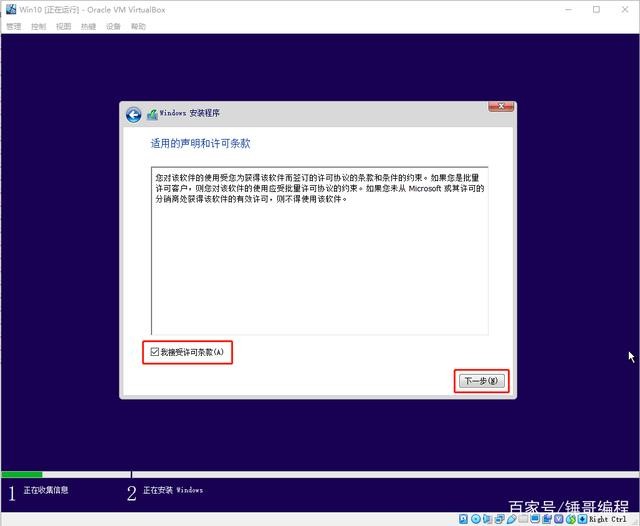Minimize the VirtualBox window

click(568, 9)
